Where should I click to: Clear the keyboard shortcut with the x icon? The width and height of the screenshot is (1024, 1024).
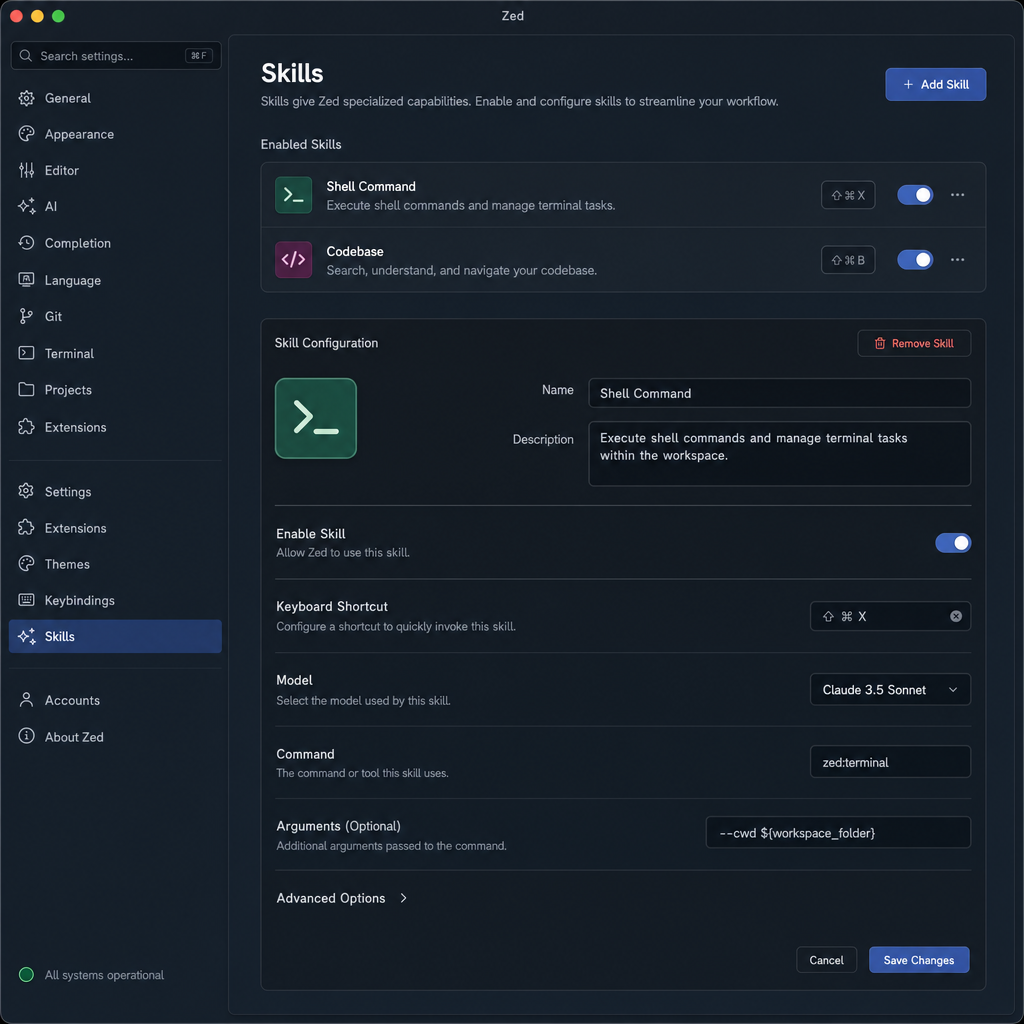pos(955,616)
